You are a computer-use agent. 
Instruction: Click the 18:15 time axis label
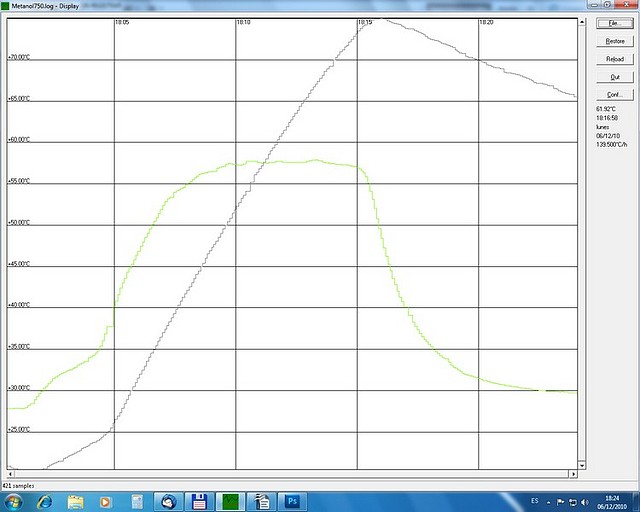365,22
